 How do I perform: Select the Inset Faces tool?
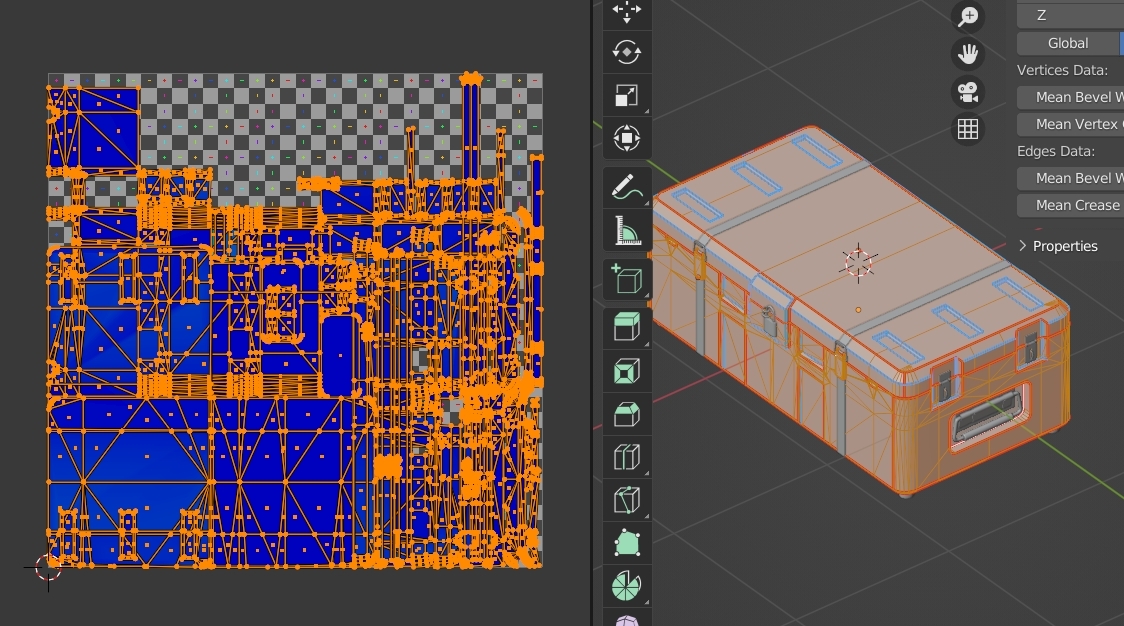click(627, 371)
